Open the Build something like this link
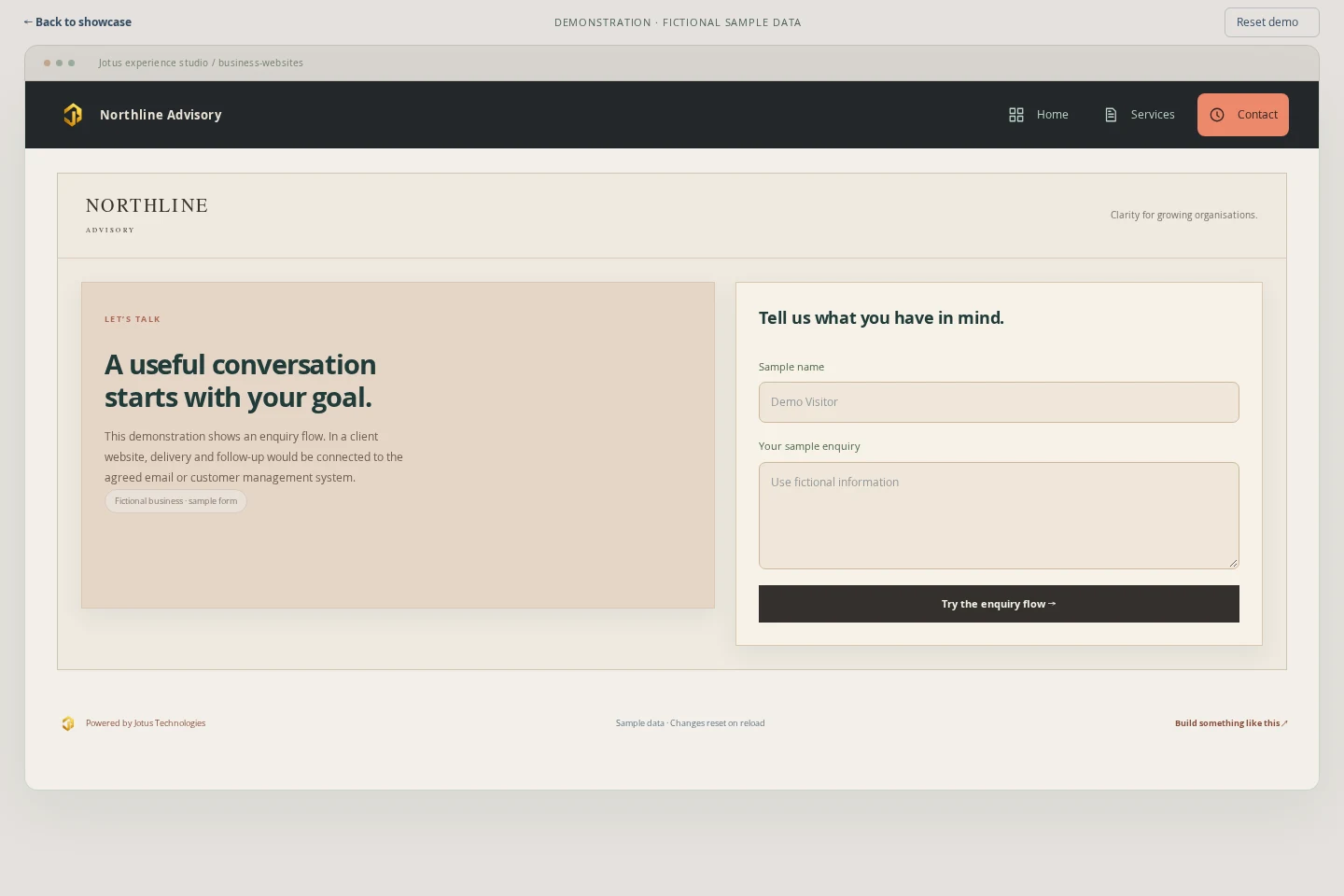Image resolution: width=1344 pixels, height=896 pixels. pos(1231,723)
